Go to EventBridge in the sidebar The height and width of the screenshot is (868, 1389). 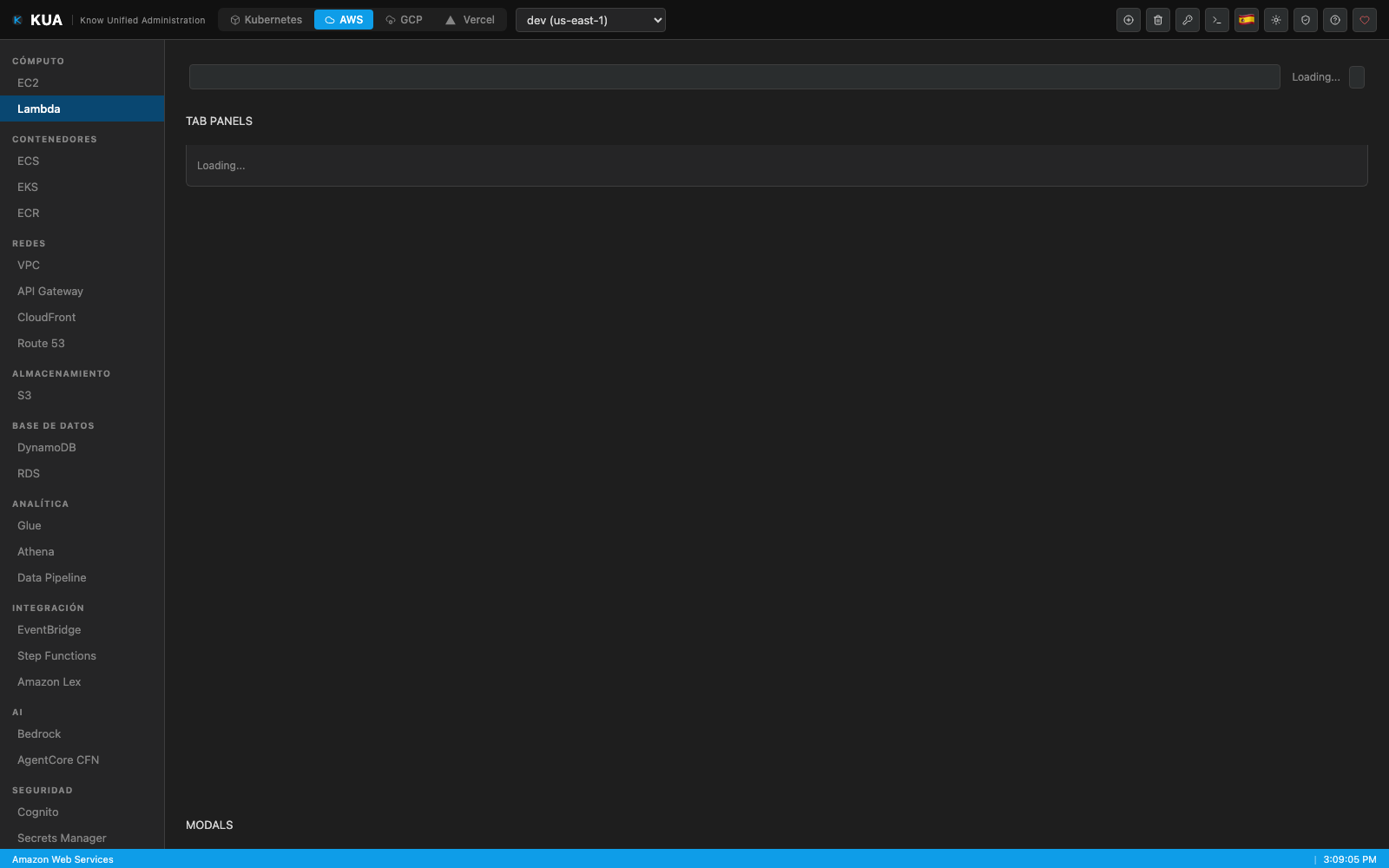[x=82, y=630]
